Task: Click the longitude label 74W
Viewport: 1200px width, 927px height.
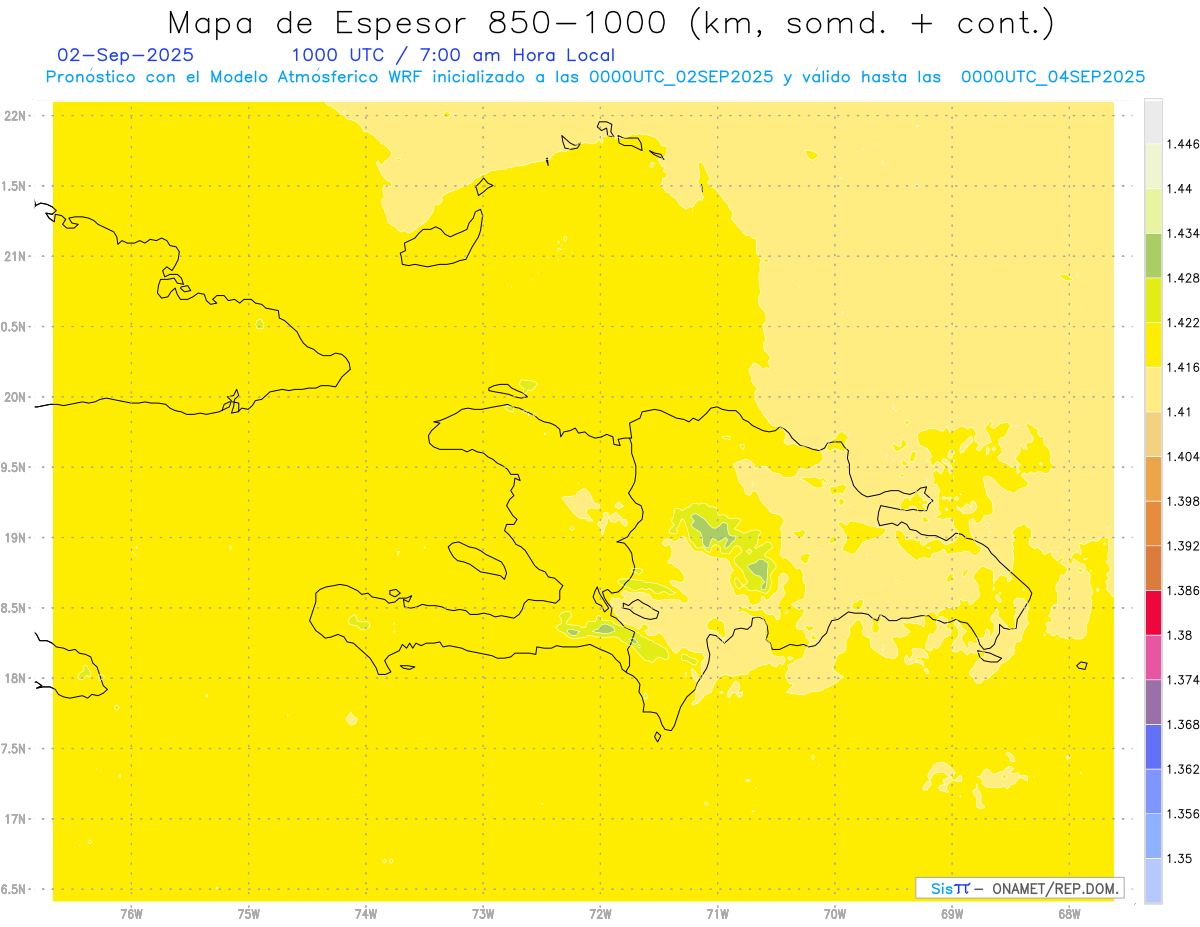Action: tap(366, 913)
